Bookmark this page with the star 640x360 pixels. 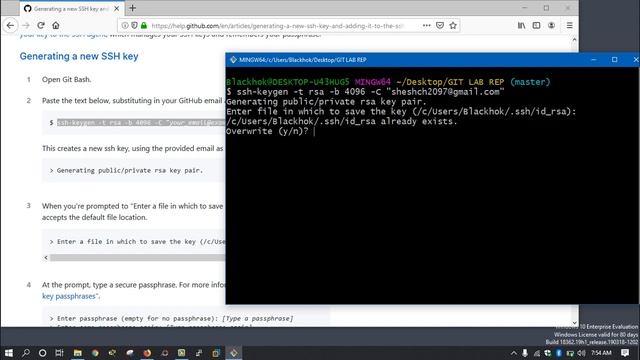tap(453, 25)
